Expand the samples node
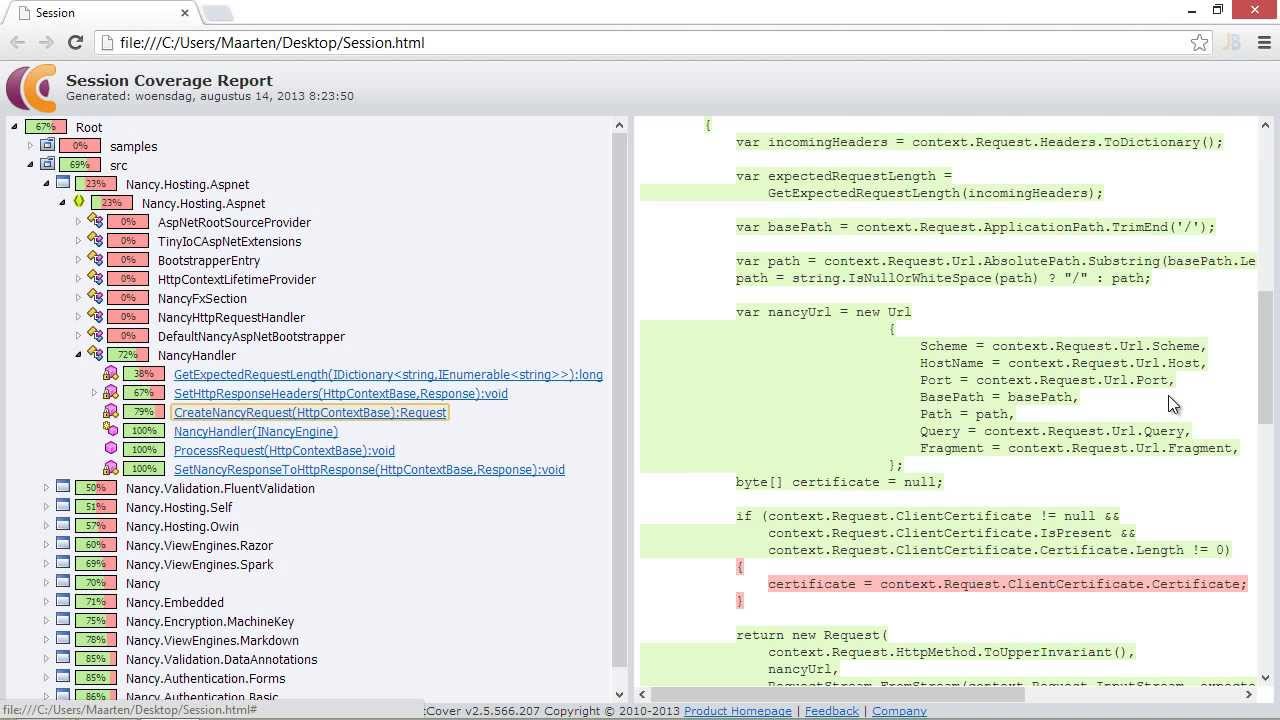Image resolution: width=1280 pixels, height=720 pixels. pos(30,146)
